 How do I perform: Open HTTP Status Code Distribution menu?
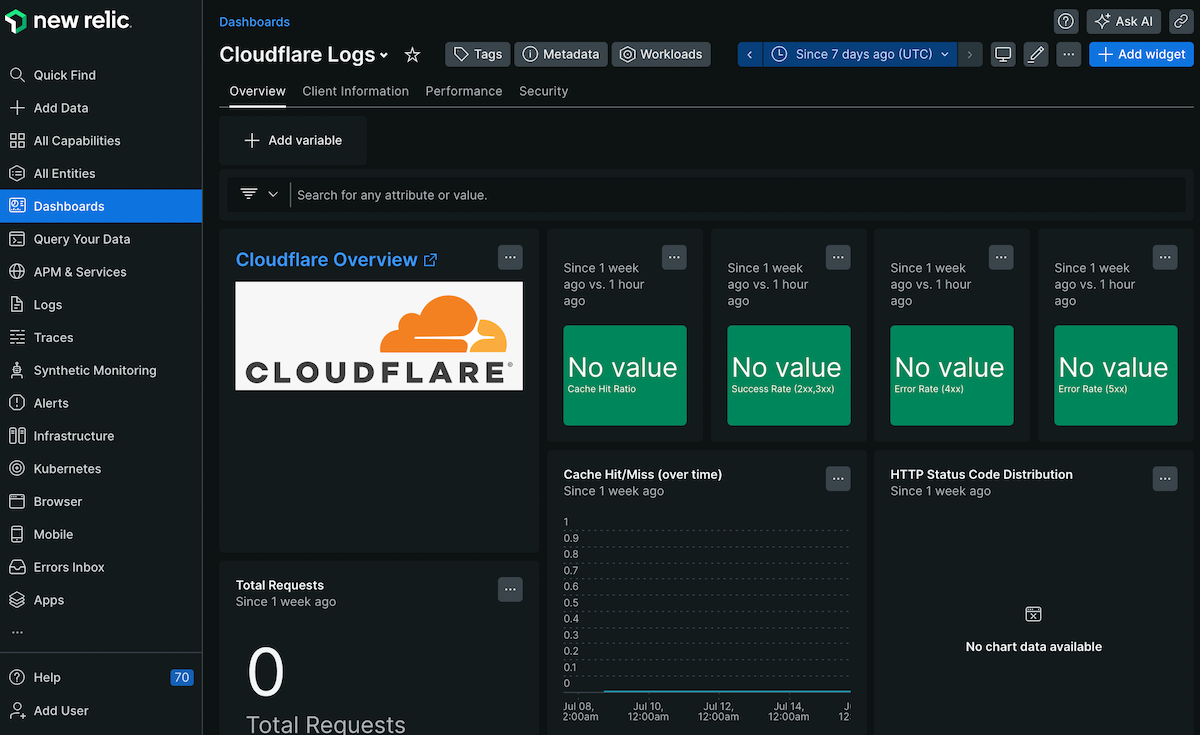coord(1165,479)
